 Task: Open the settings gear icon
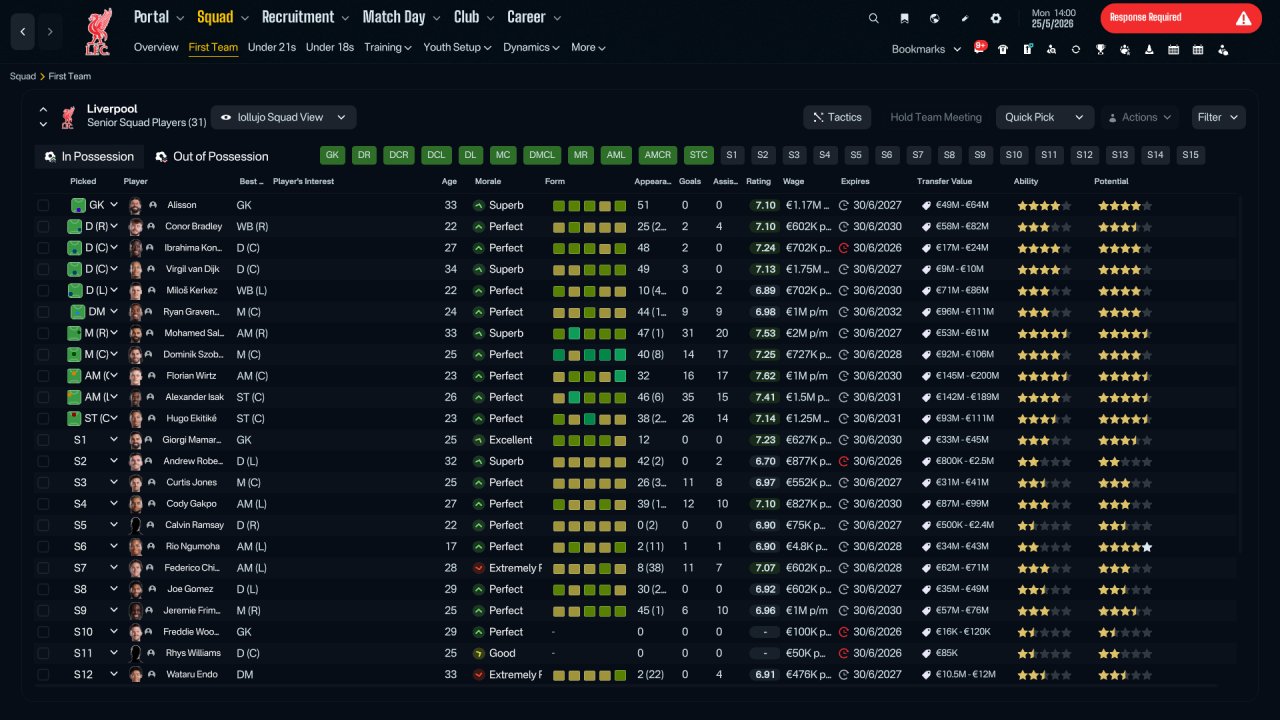coord(996,18)
